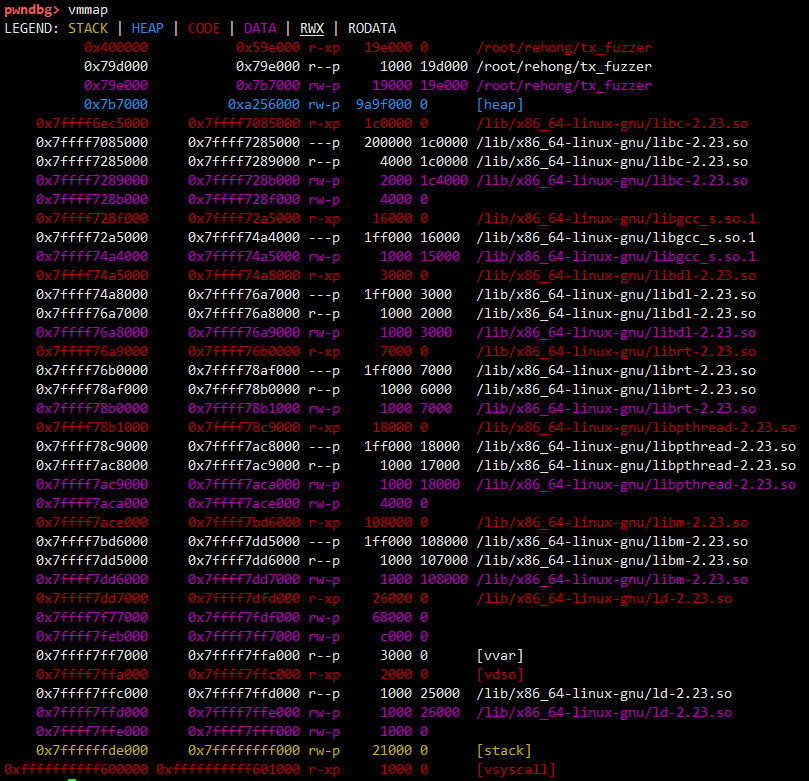Click libm size value 108000

point(388,523)
